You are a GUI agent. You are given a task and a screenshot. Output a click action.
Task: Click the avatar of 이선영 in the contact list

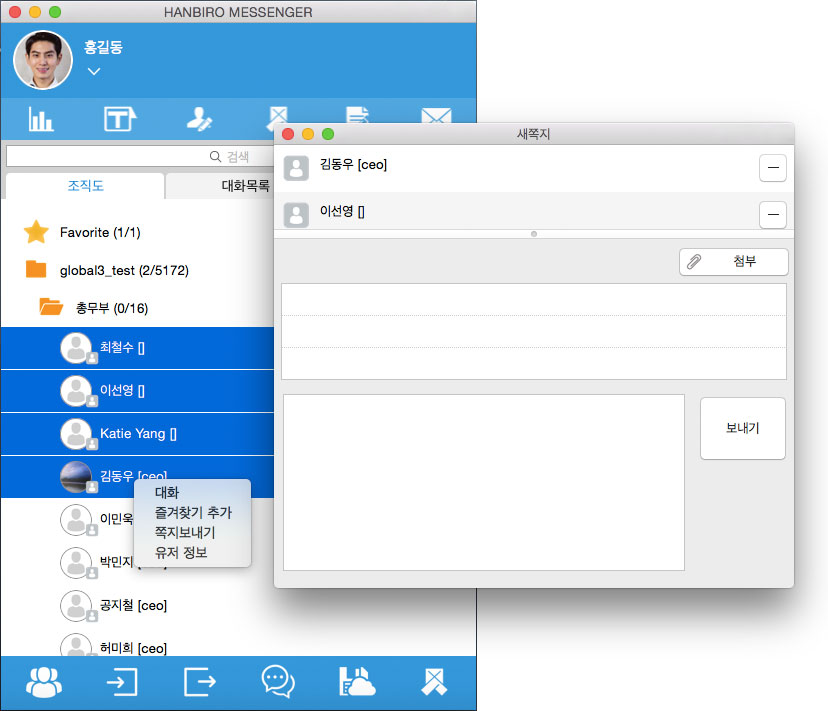tap(77, 391)
